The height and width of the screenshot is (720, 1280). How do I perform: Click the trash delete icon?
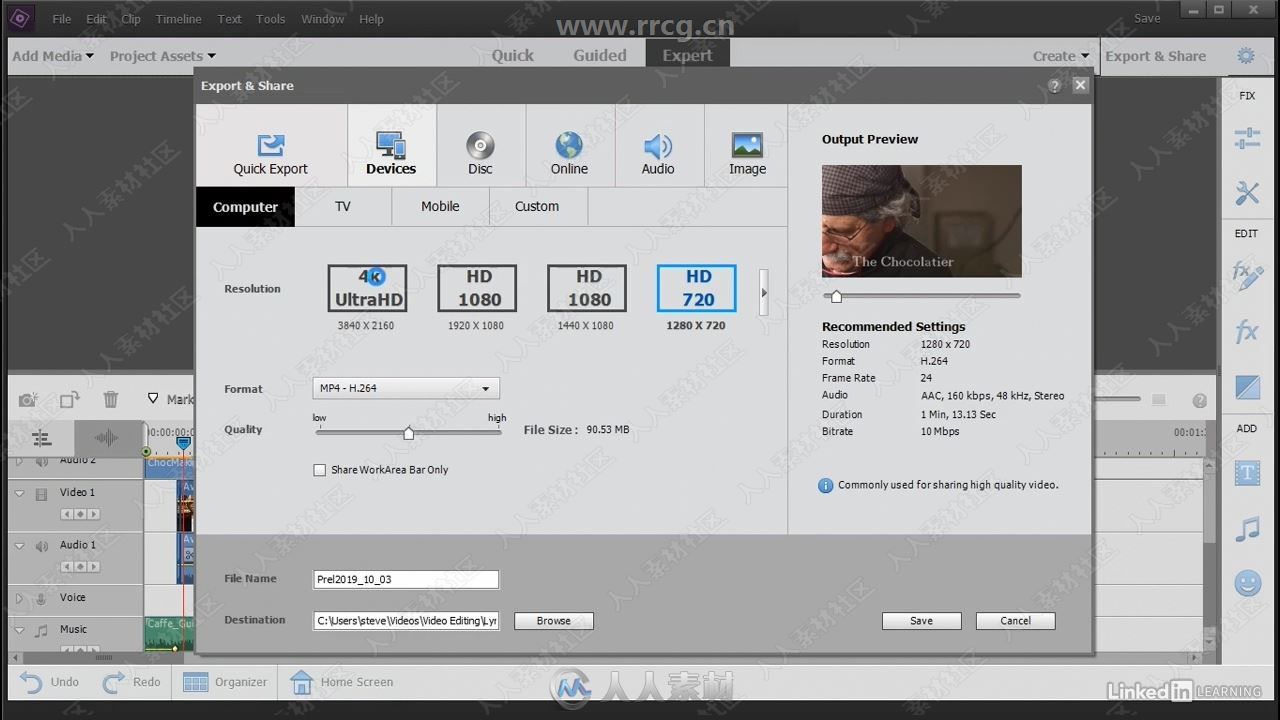(111, 400)
